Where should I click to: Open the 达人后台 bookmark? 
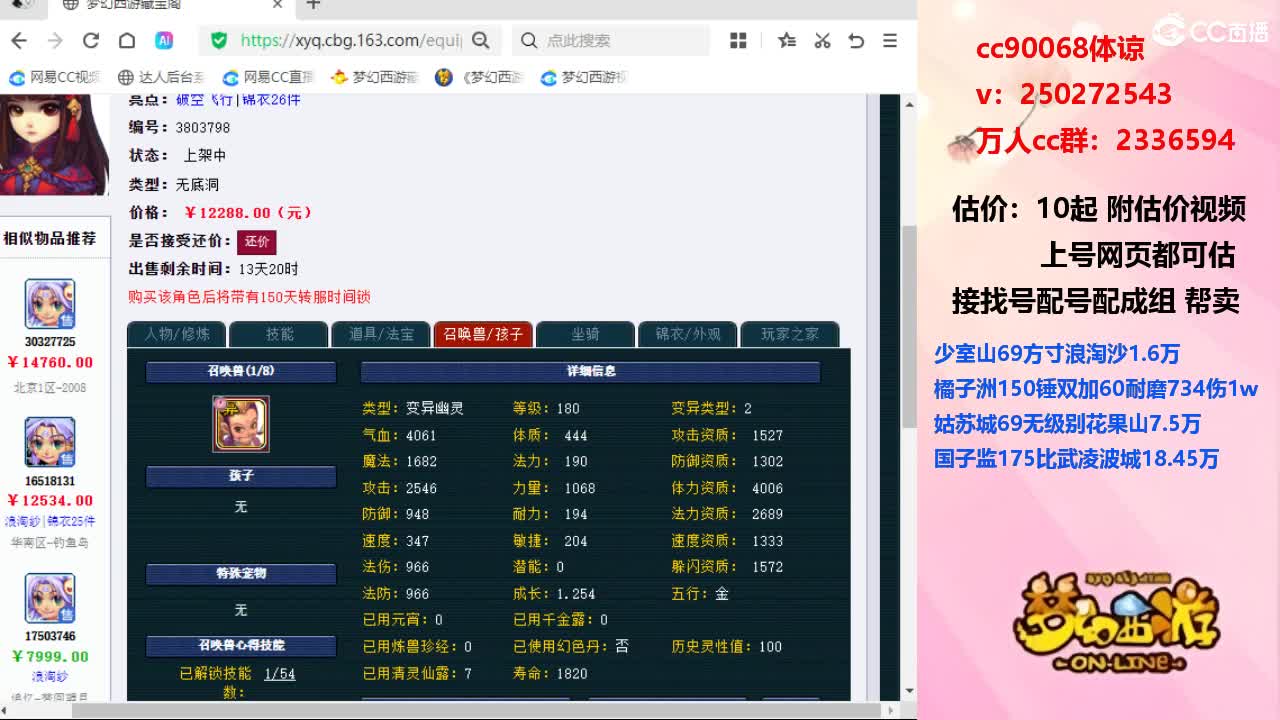coord(160,76)
